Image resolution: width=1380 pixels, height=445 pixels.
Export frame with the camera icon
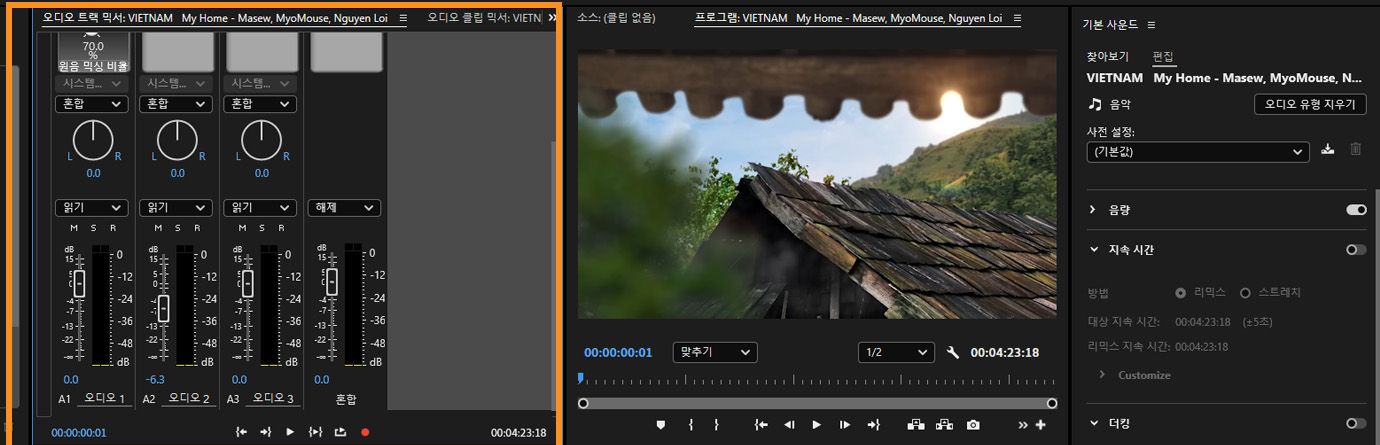(x=973, y=425)
